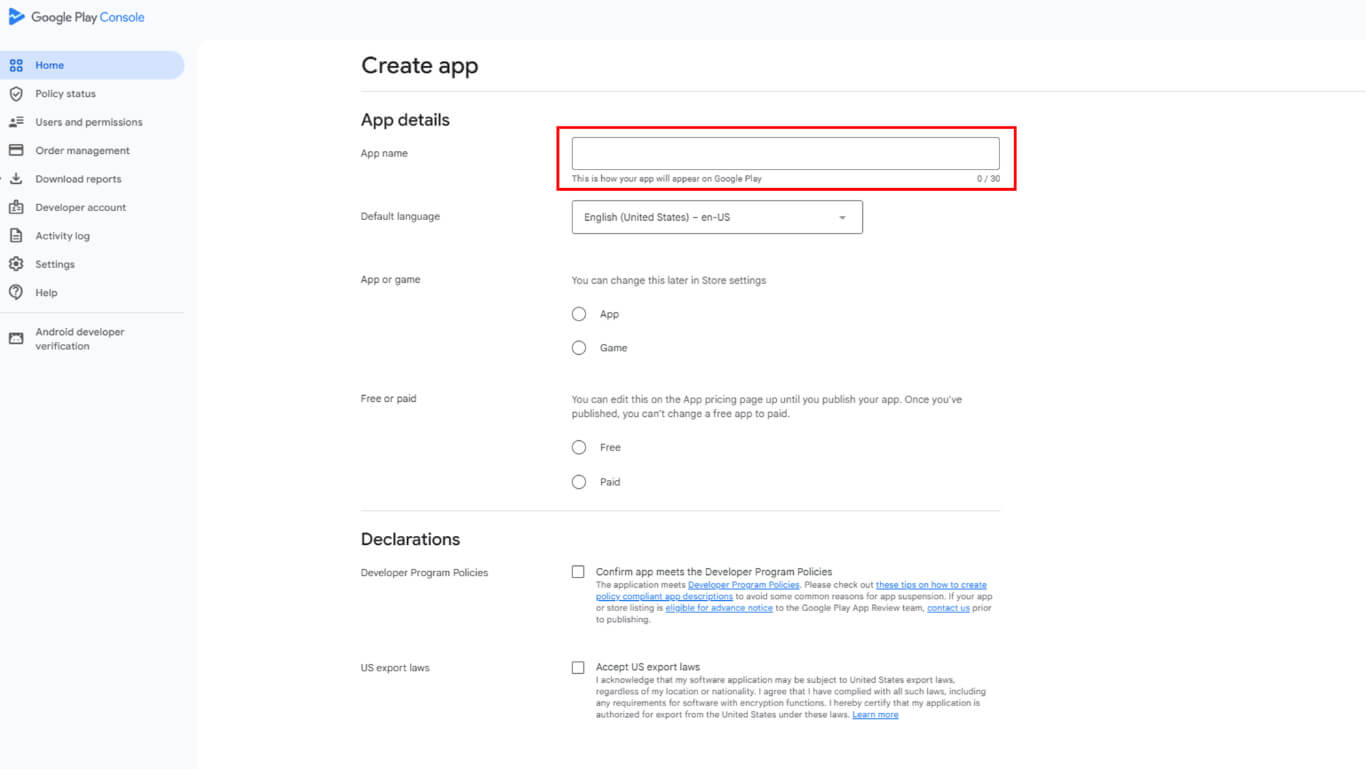Image resolution: width=1366 pixels, height=769 pixels.
Task: Click the Settings gear icon
Action: coord(16,265)
